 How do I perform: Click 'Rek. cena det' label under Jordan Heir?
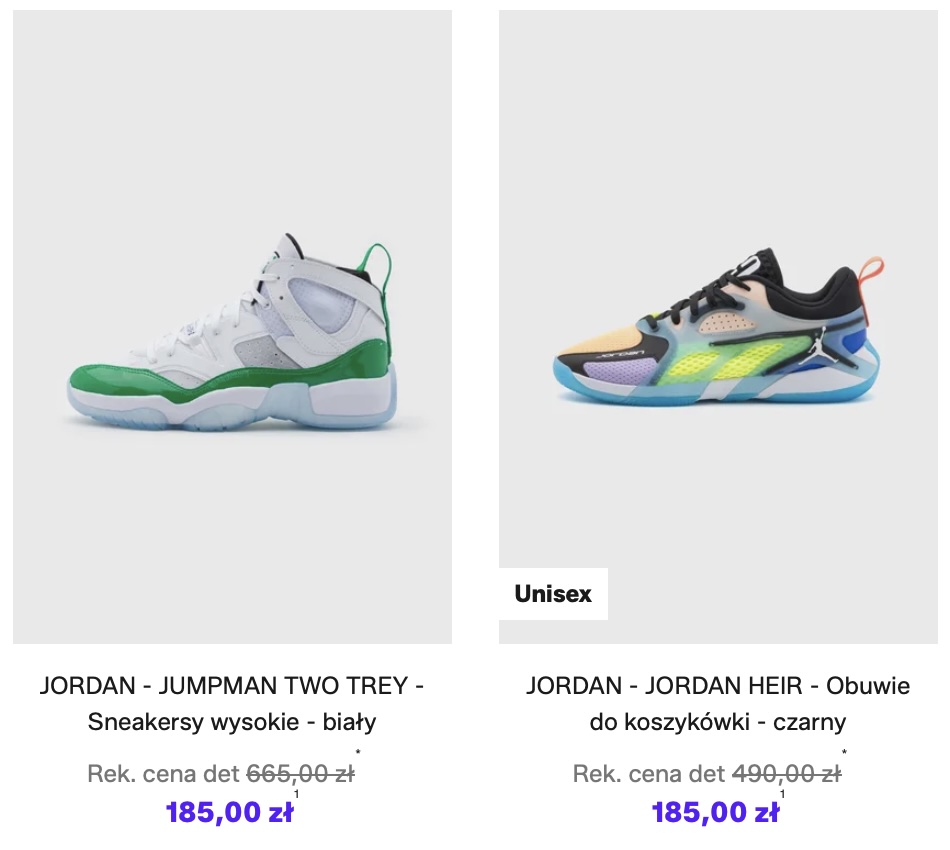649,774
